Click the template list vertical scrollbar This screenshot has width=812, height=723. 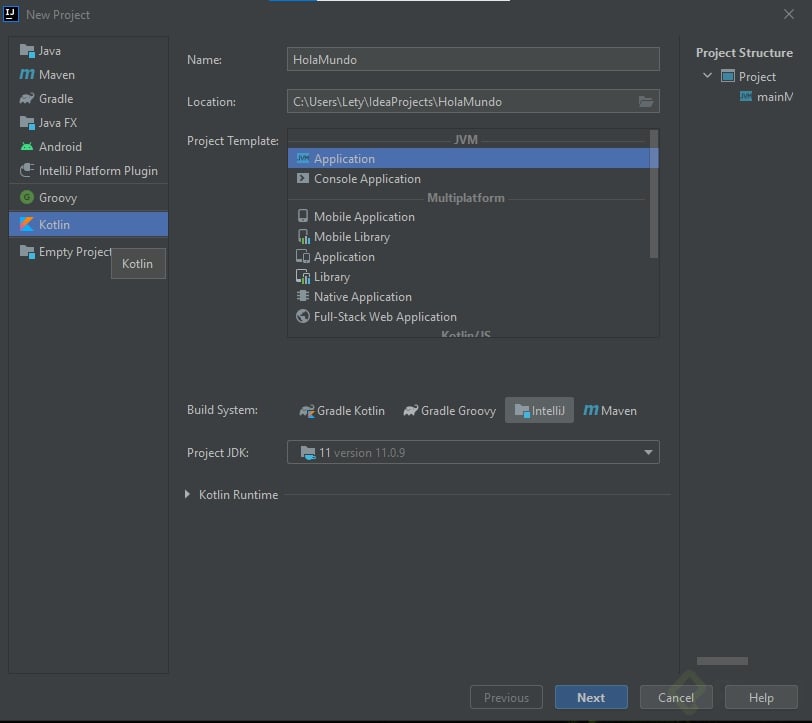(x=654, y=194)
